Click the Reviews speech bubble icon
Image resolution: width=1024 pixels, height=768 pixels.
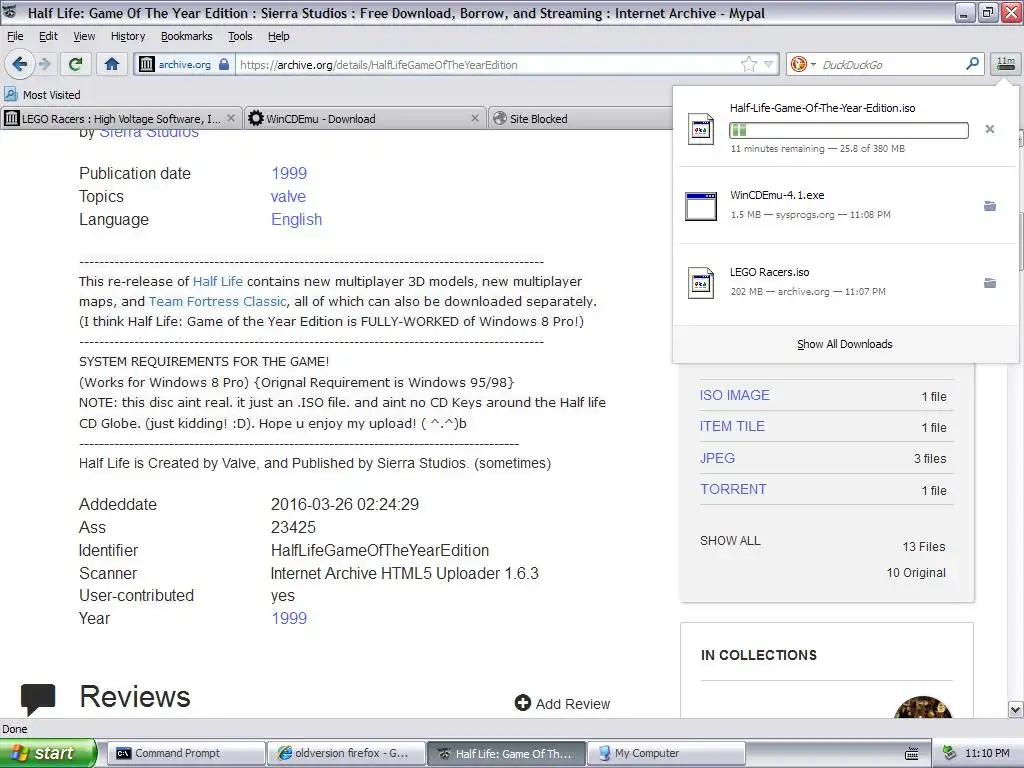tap(38, 699)
